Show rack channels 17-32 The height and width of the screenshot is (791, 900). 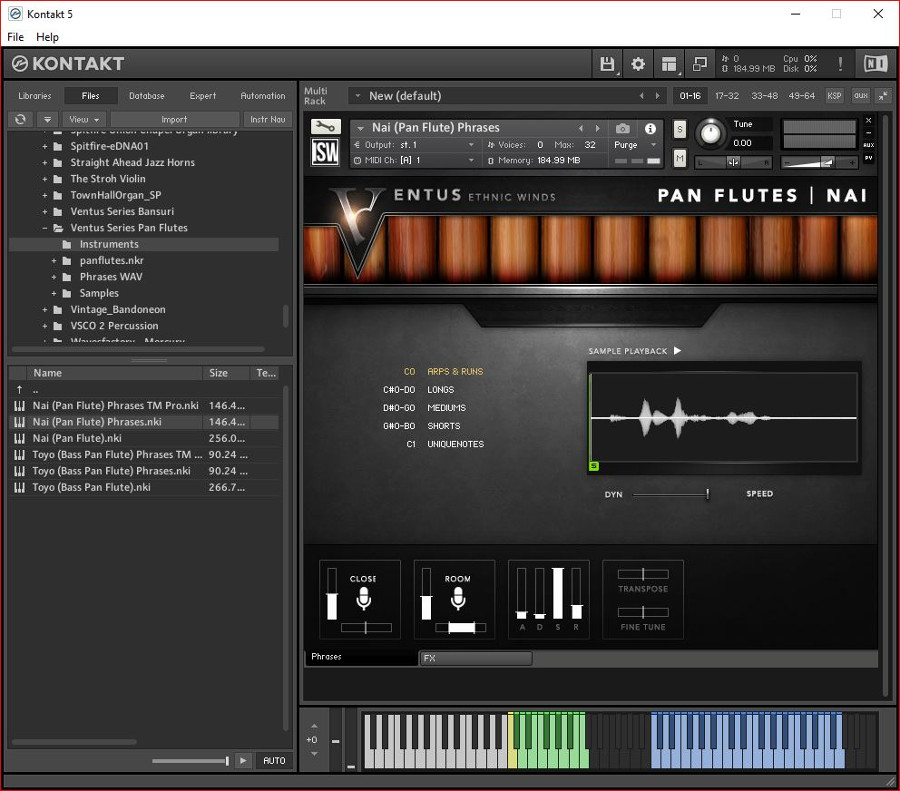727,96
